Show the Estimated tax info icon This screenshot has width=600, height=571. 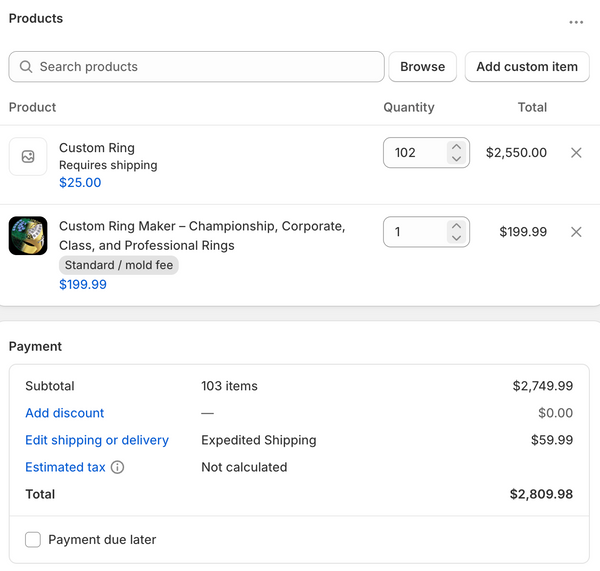(117, 467)
